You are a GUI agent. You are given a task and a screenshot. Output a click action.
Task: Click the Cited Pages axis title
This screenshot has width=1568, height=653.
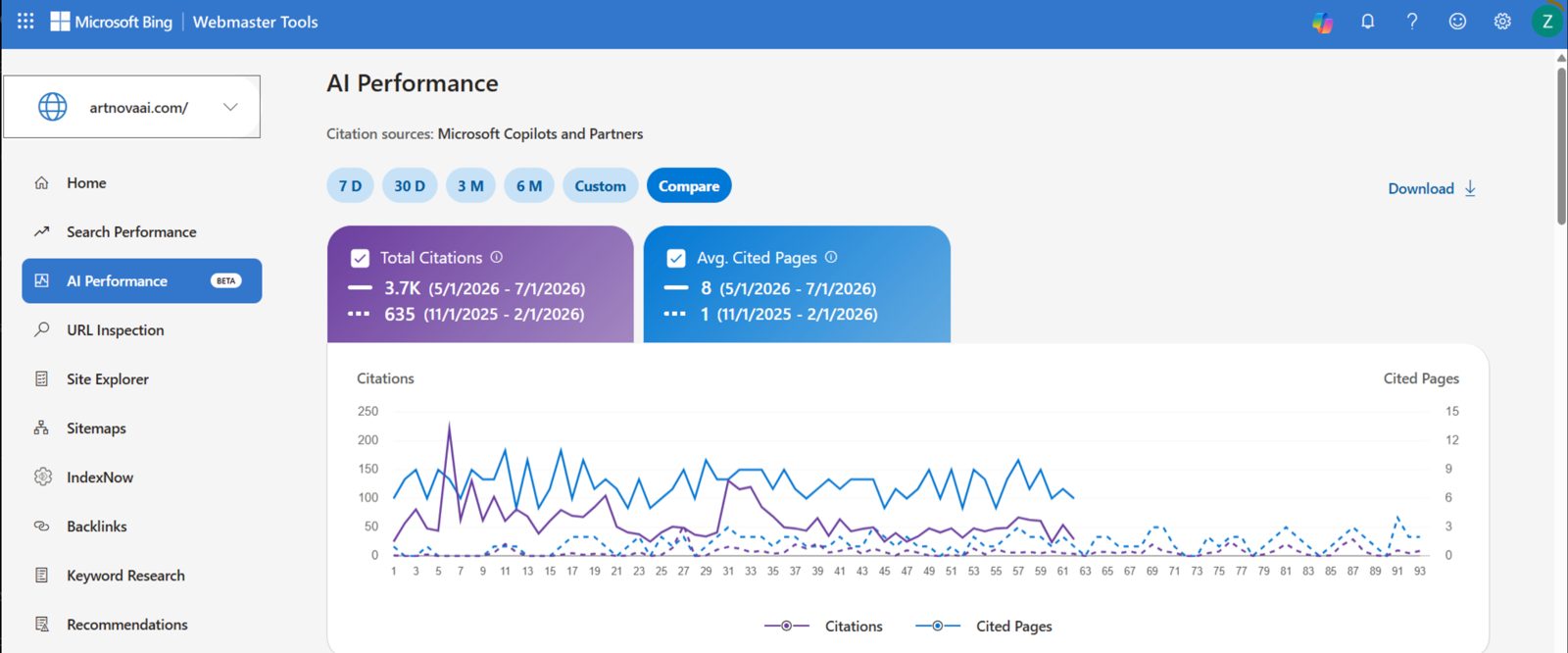(x=1421, y=378)
